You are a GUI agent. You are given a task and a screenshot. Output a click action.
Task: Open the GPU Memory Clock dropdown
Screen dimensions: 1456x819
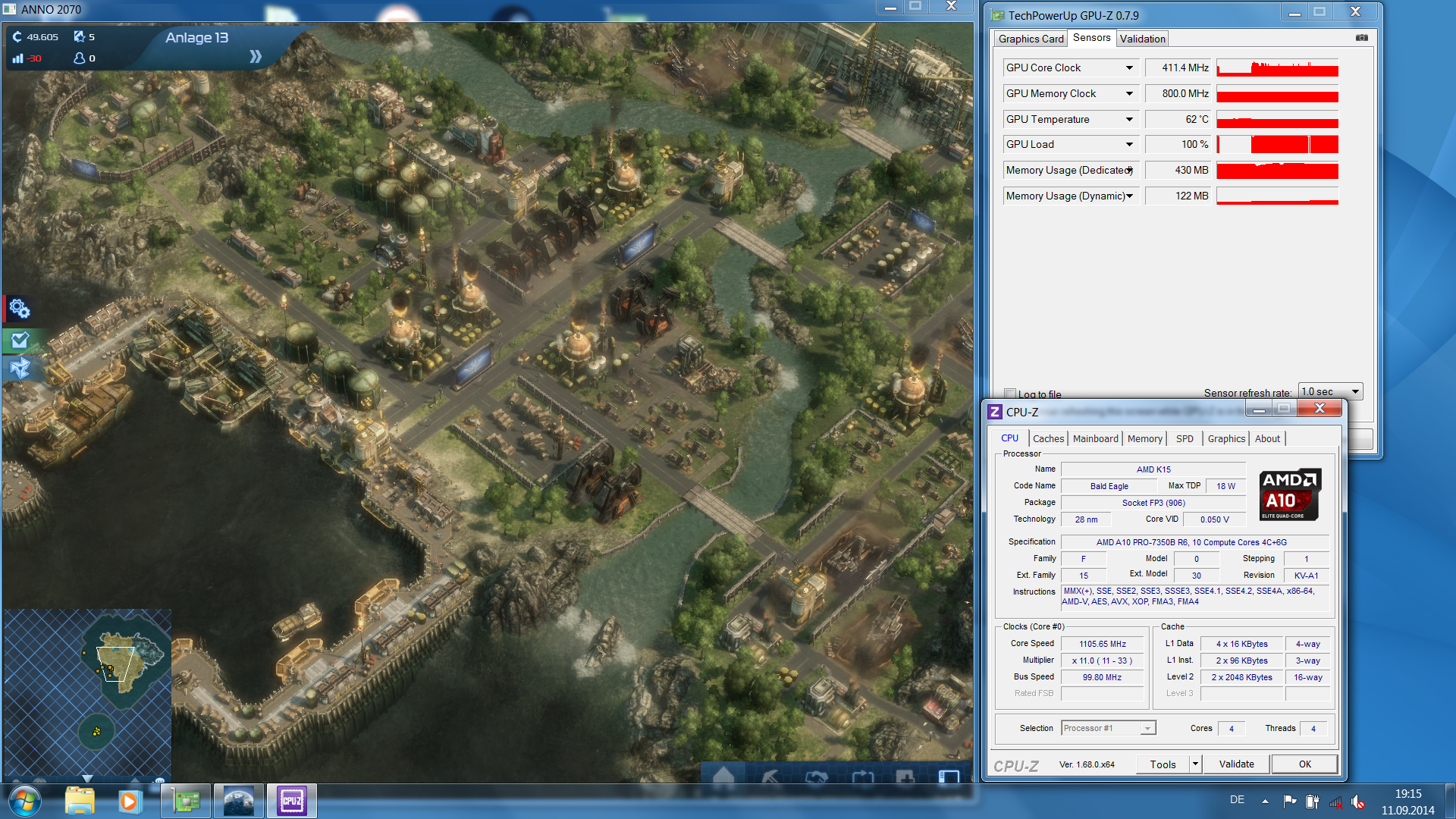click(x=1129, y=94)
